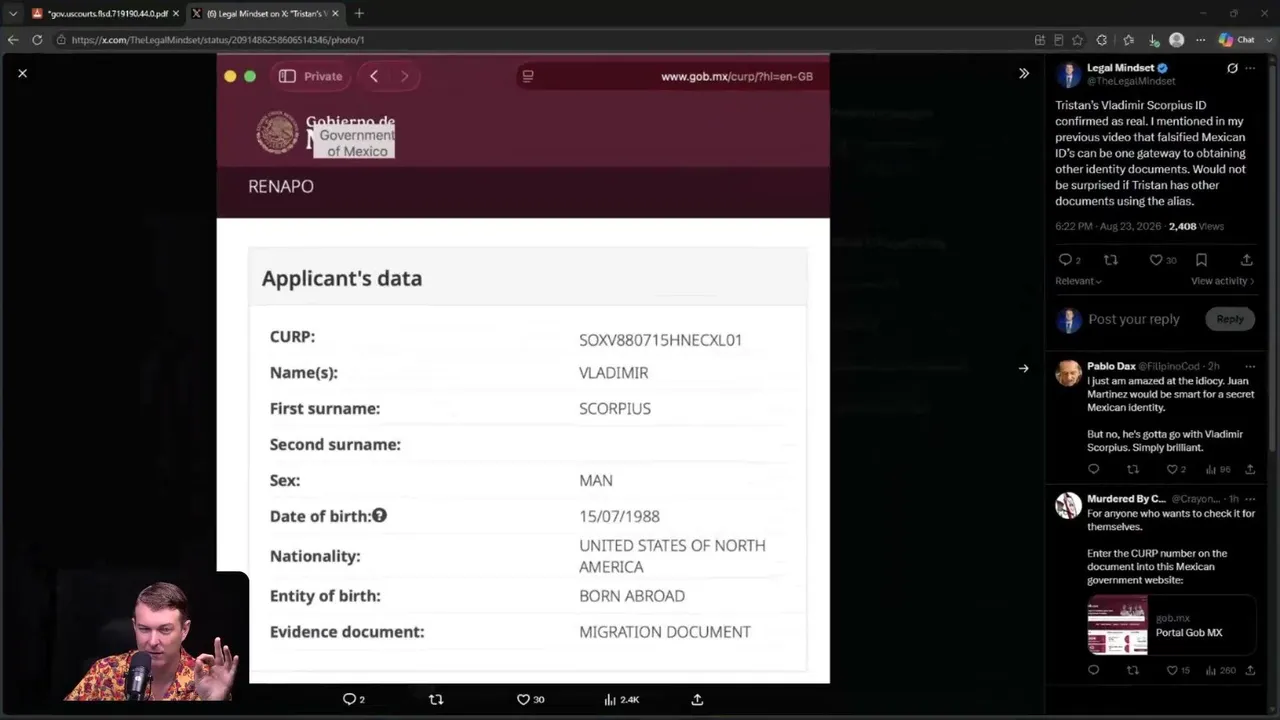Focus the browser address bar URL
Image resolution: width=1280 pixels, height=720 pixels.
pos(218,40)
